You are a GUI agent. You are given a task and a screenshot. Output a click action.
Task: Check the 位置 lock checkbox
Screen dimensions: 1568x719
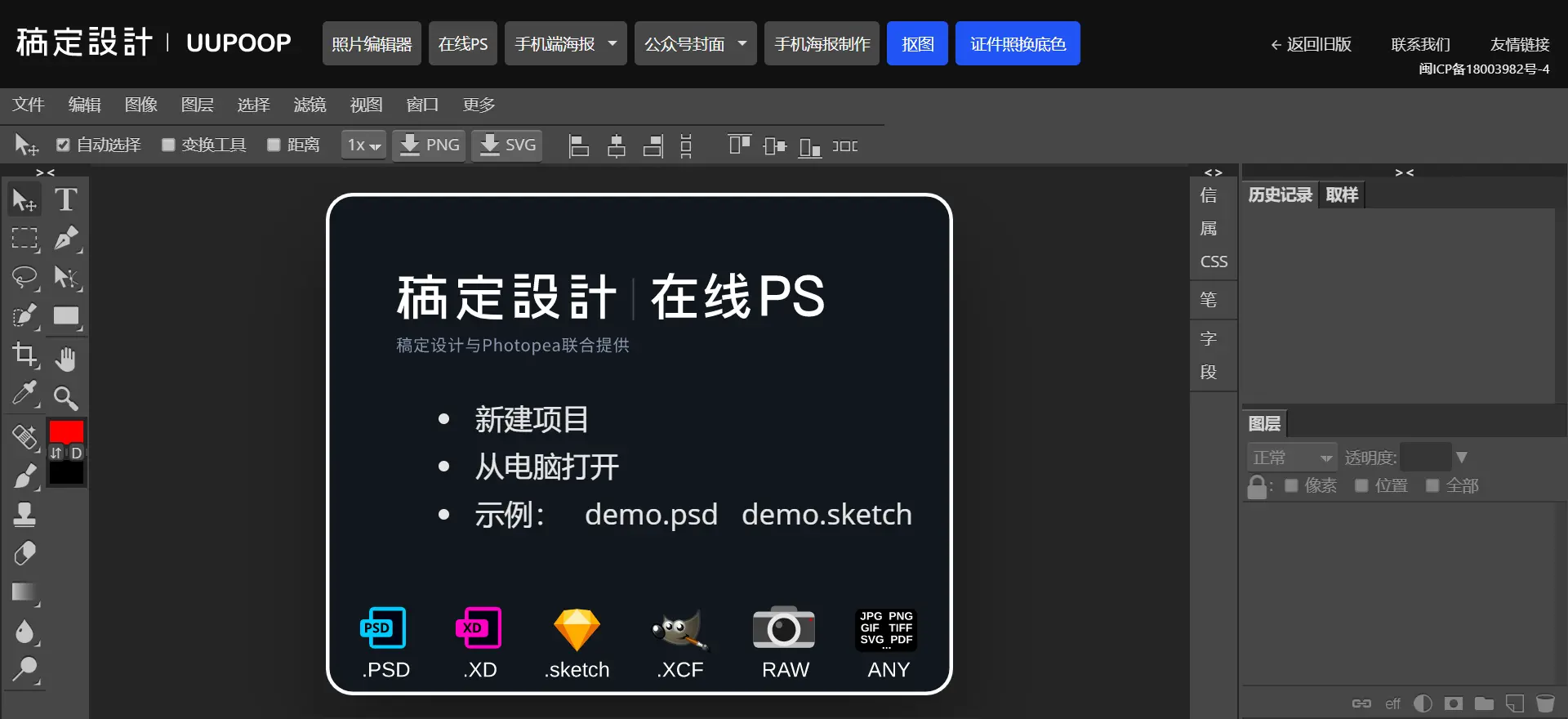click(x=1361, y=485)
